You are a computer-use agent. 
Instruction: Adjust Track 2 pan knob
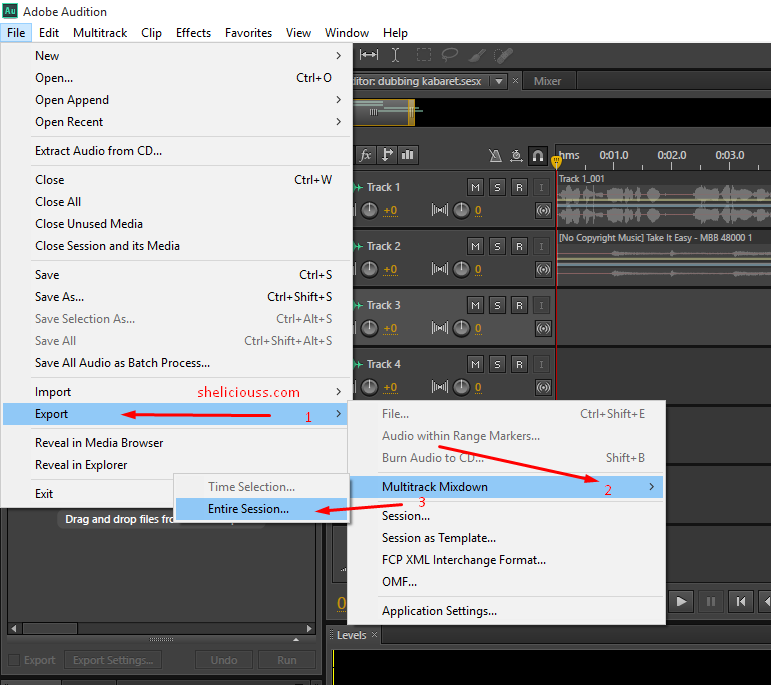[x=461, y=269]
